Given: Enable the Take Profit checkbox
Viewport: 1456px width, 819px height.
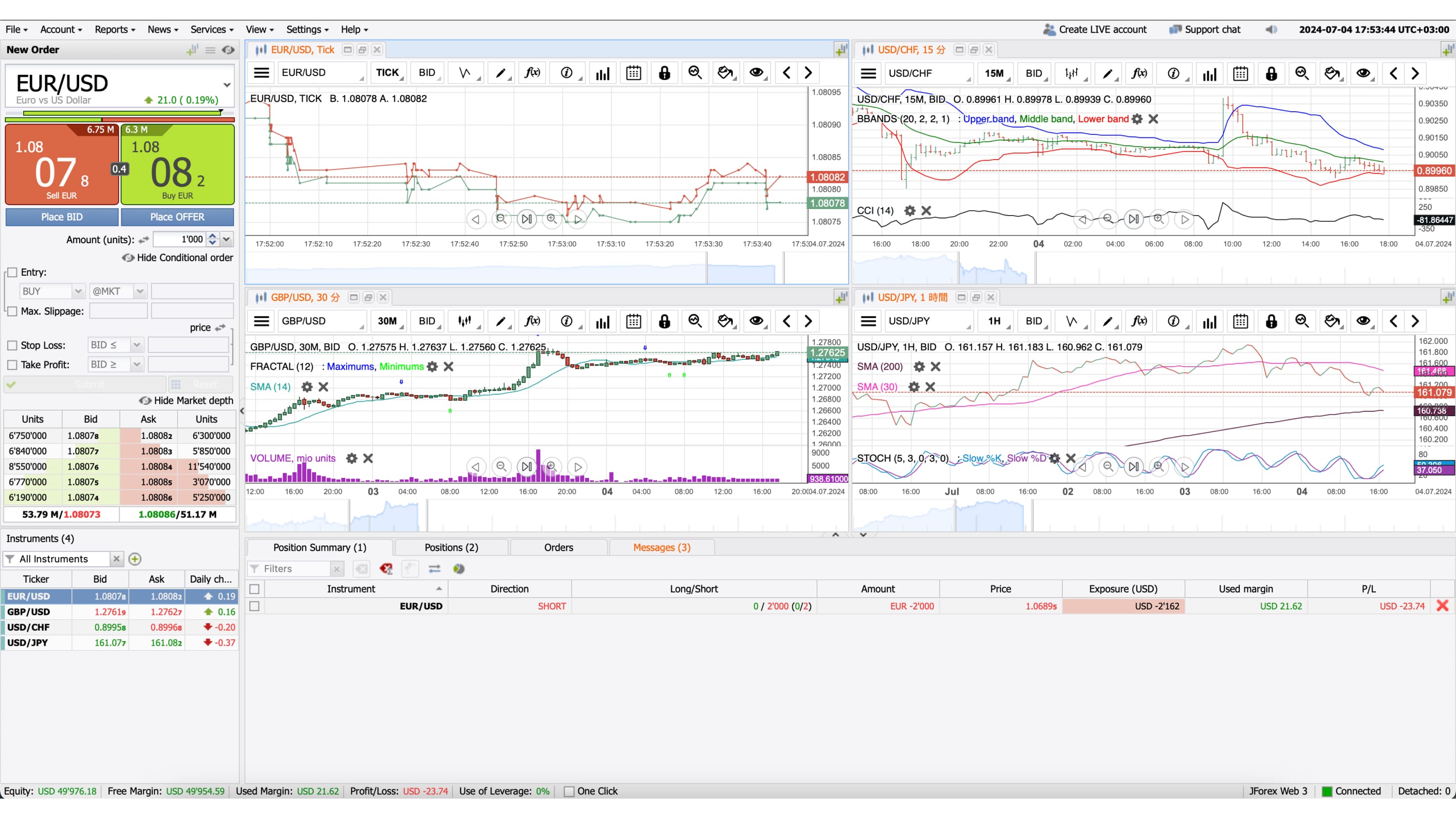Looking at the screenshot, I should pyautogui.click(x=12, y=365).
